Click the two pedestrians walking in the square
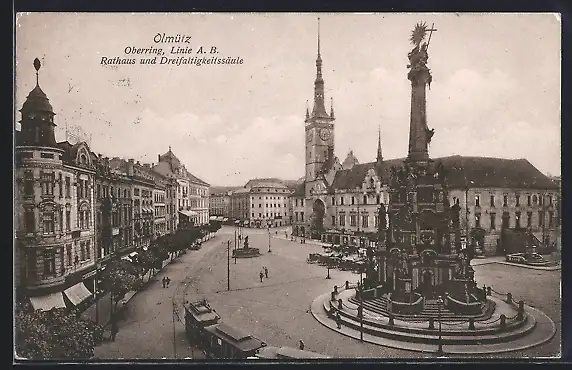This screenshot has height=370, width=572. tap(264, 273)
